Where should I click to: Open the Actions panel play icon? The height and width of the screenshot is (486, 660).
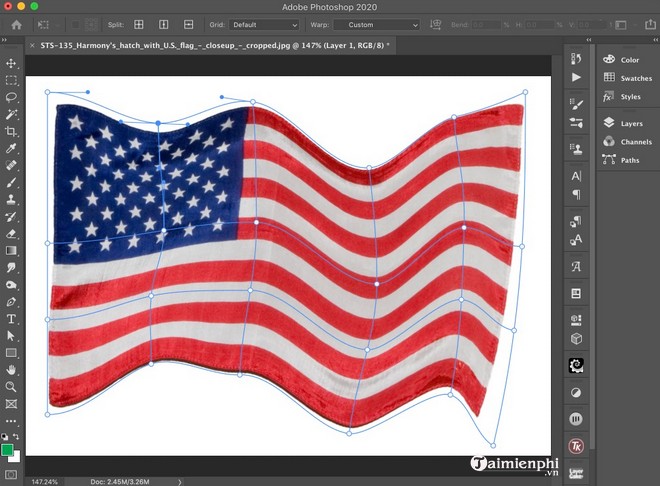click(576, 77)
